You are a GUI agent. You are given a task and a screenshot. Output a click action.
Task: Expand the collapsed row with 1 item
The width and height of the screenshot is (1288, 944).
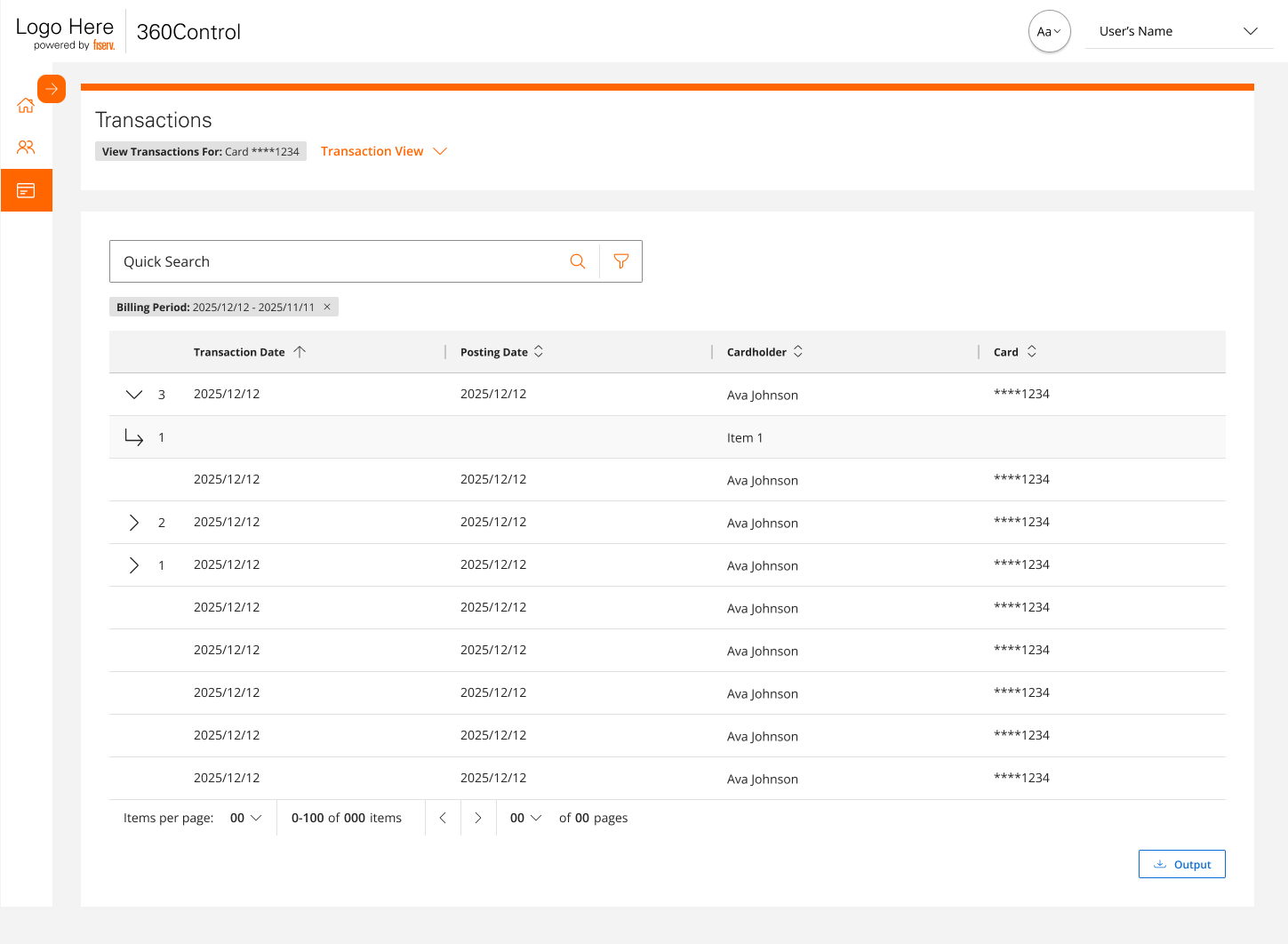point(134,565)
